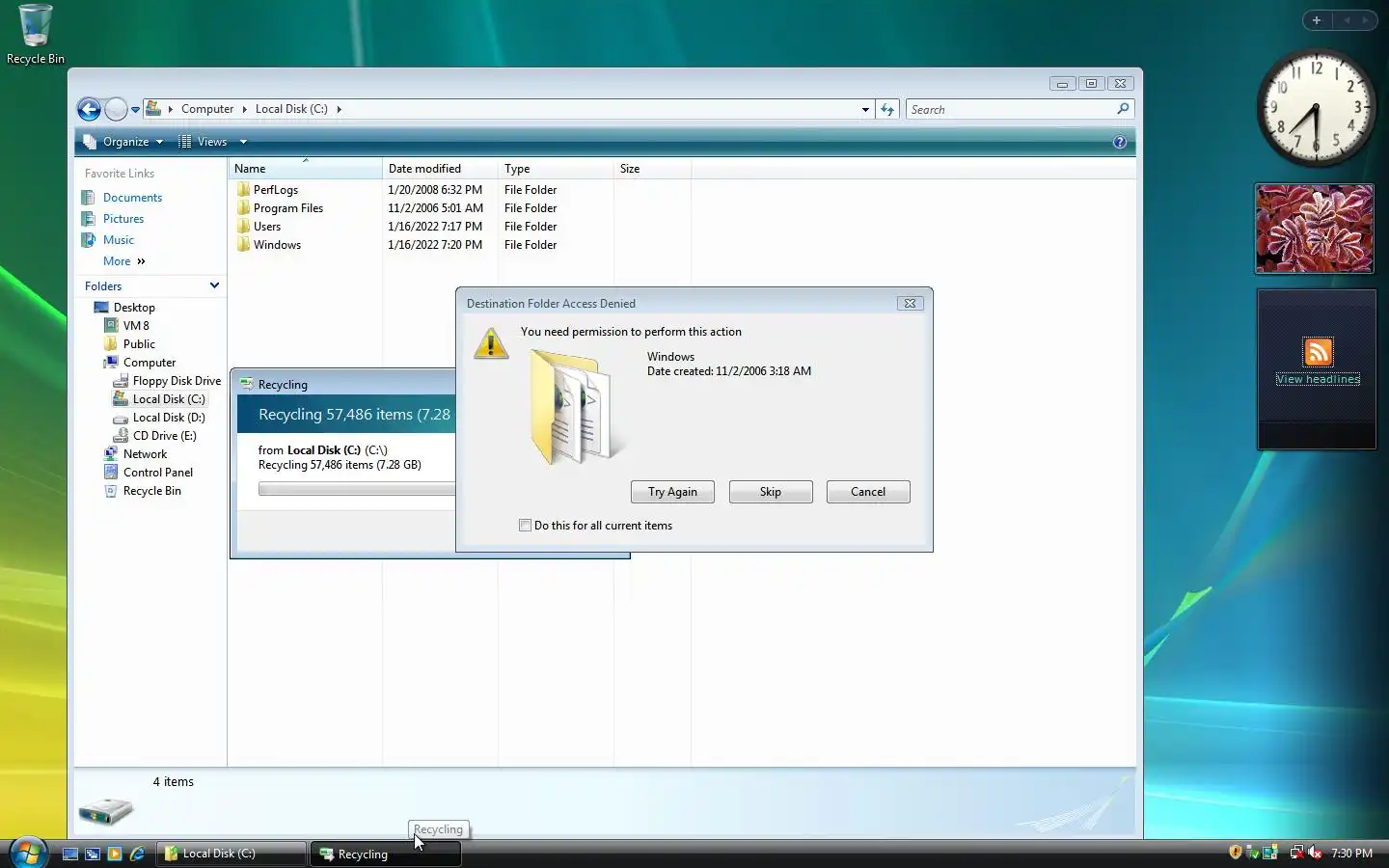Click the 7:30 PM taskbar clock

1351,854
